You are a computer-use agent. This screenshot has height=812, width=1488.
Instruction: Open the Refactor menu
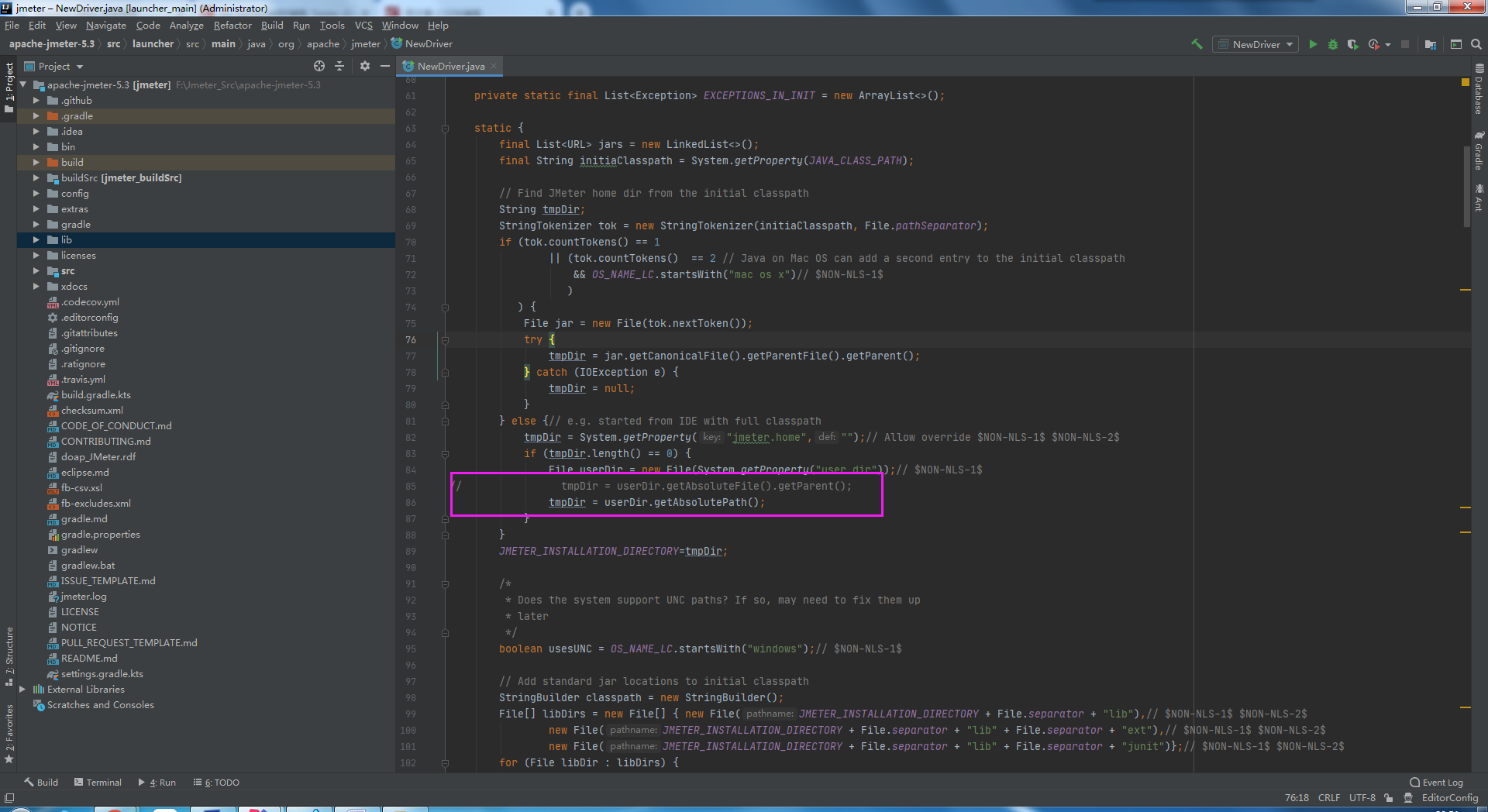232,26
